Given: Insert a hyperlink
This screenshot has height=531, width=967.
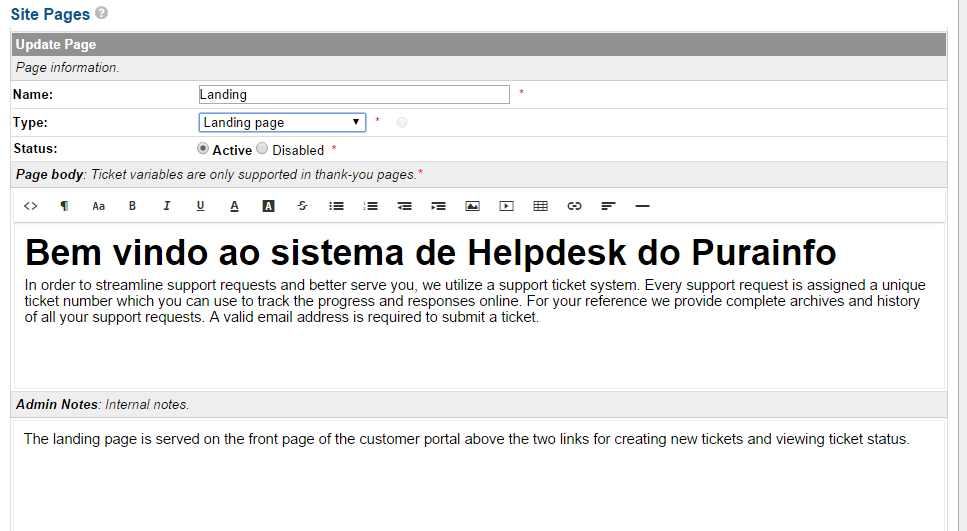Looking at the screenshot, I should pyautogui.click(x=574, y=206).
